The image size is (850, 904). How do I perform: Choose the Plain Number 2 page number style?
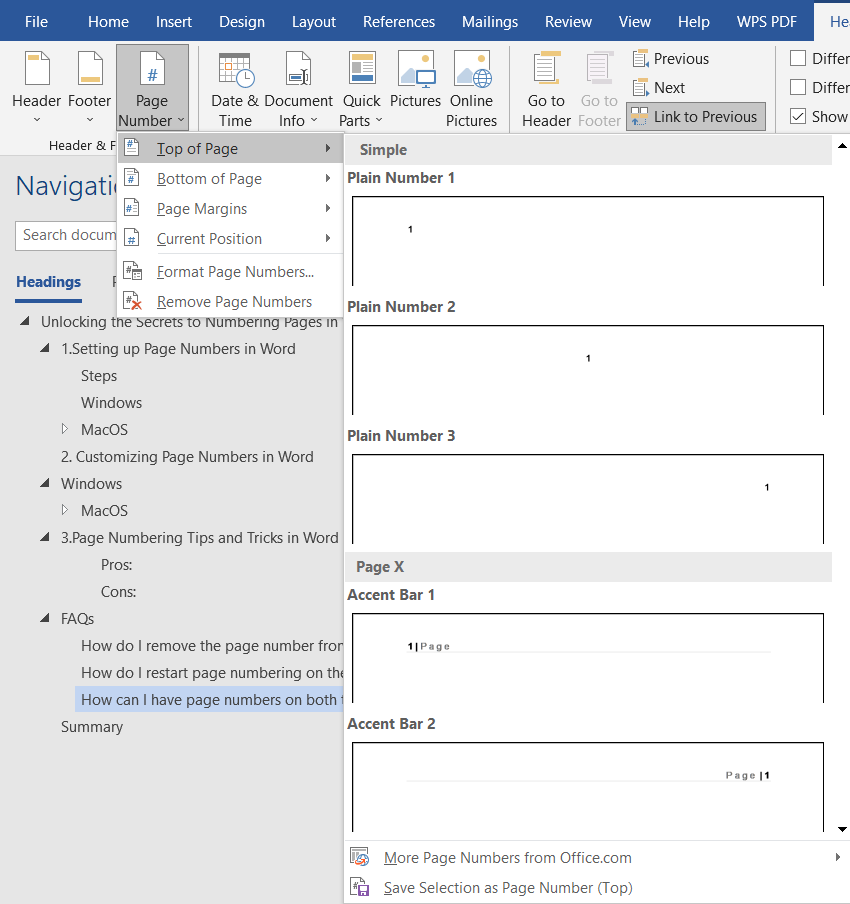[x=588, y=368]
